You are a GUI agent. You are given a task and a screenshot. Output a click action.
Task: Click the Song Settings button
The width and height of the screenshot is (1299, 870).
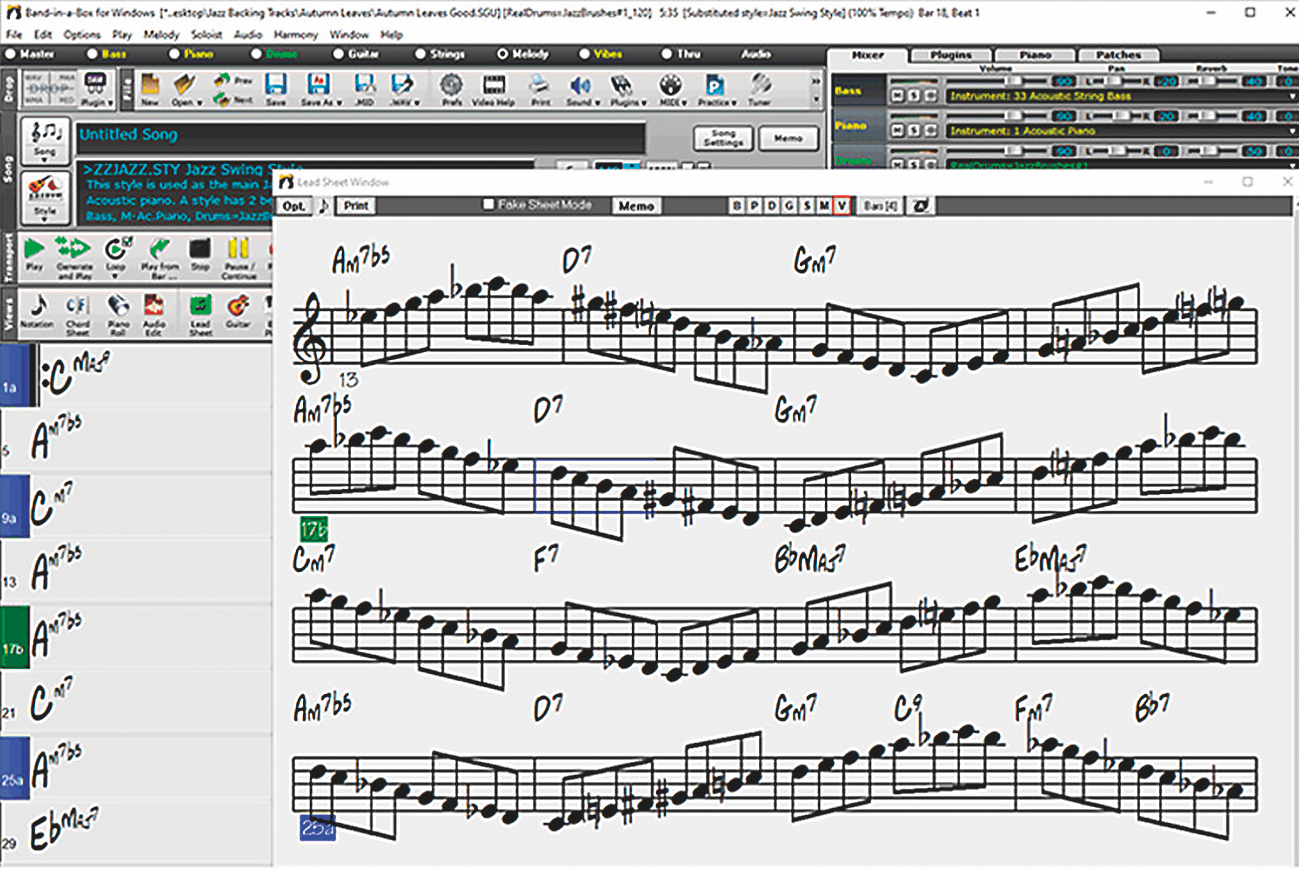click(722, 138)
